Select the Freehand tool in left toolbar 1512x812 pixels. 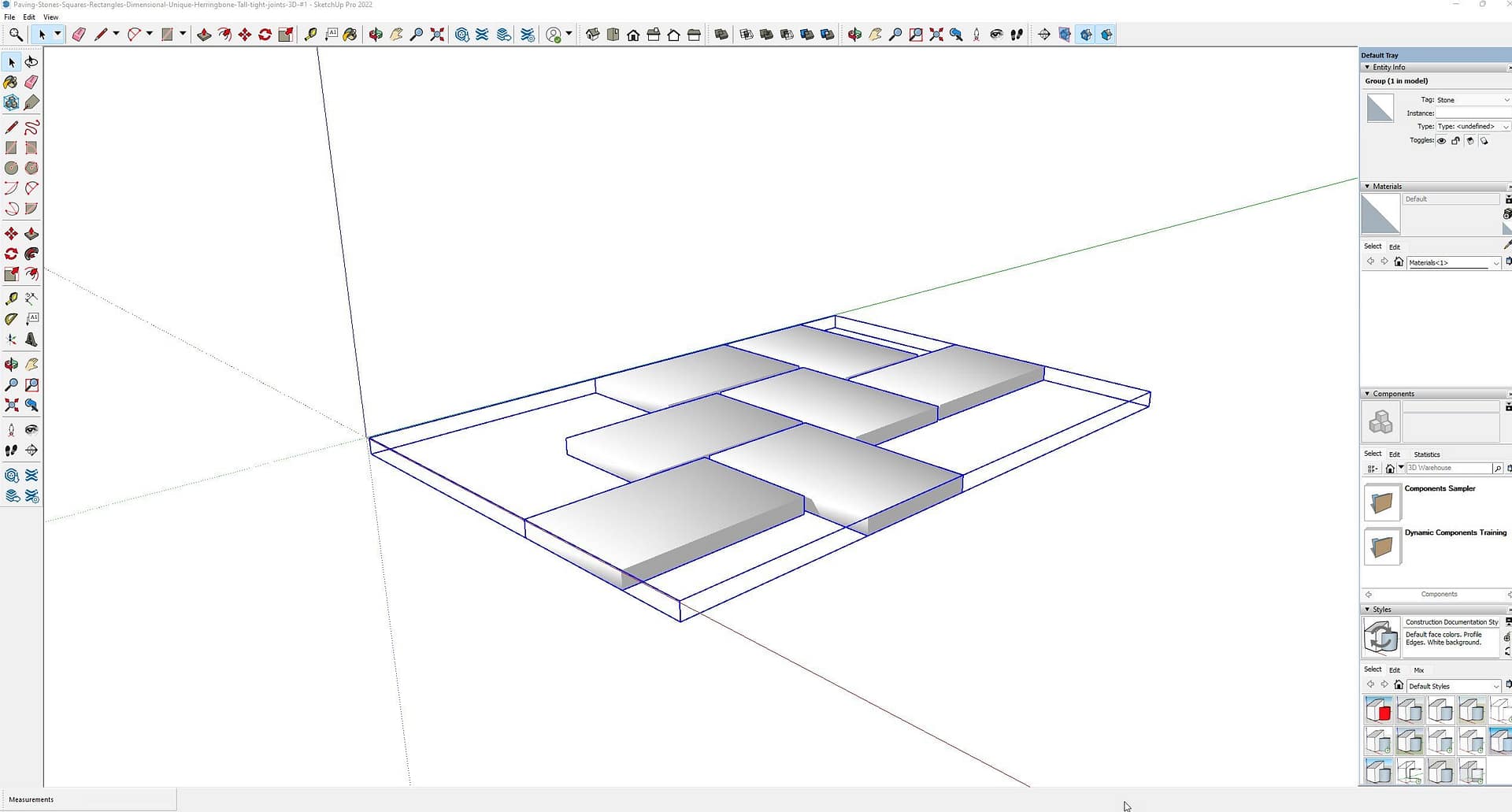31,128
